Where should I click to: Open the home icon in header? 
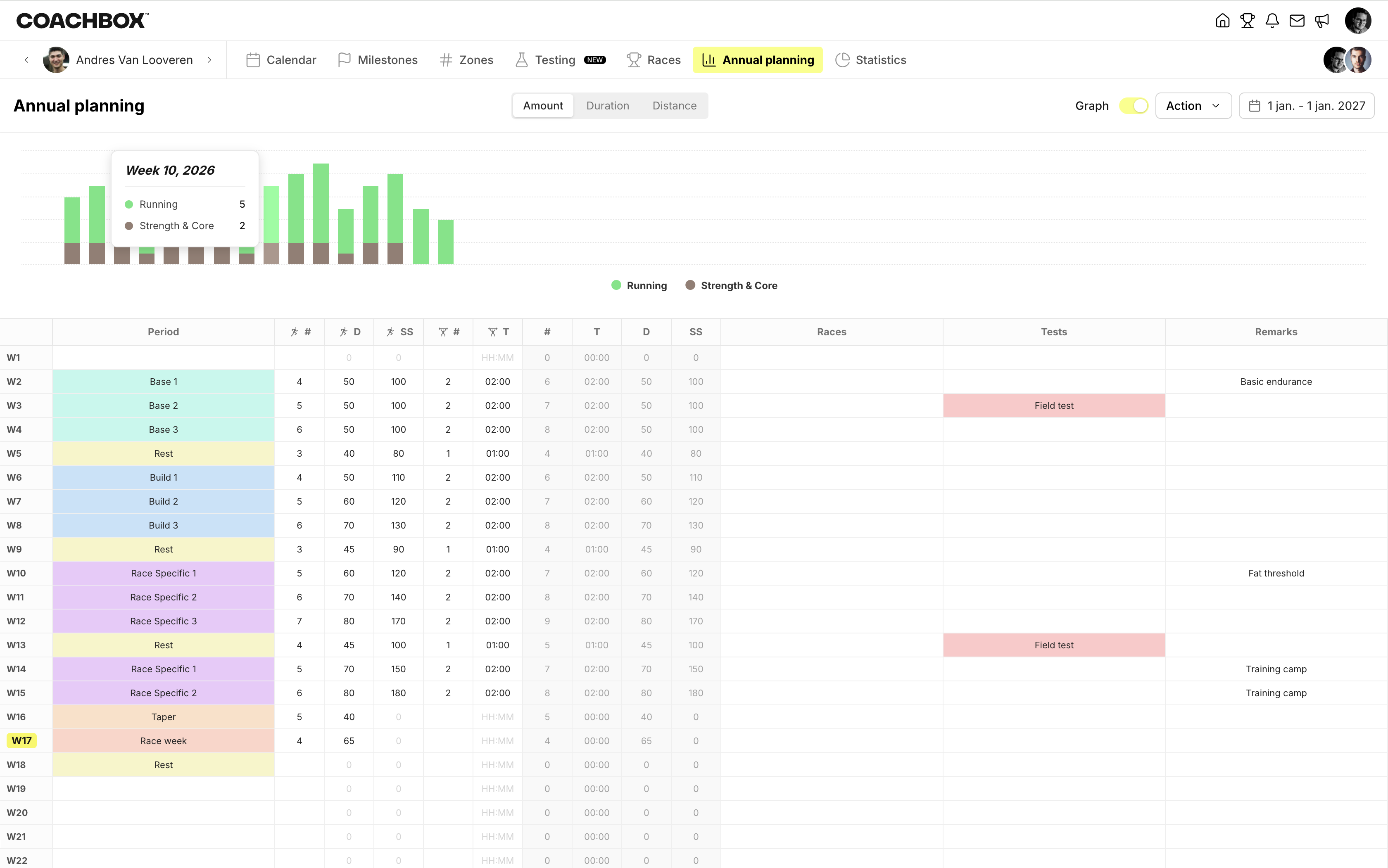[1222, 21]
